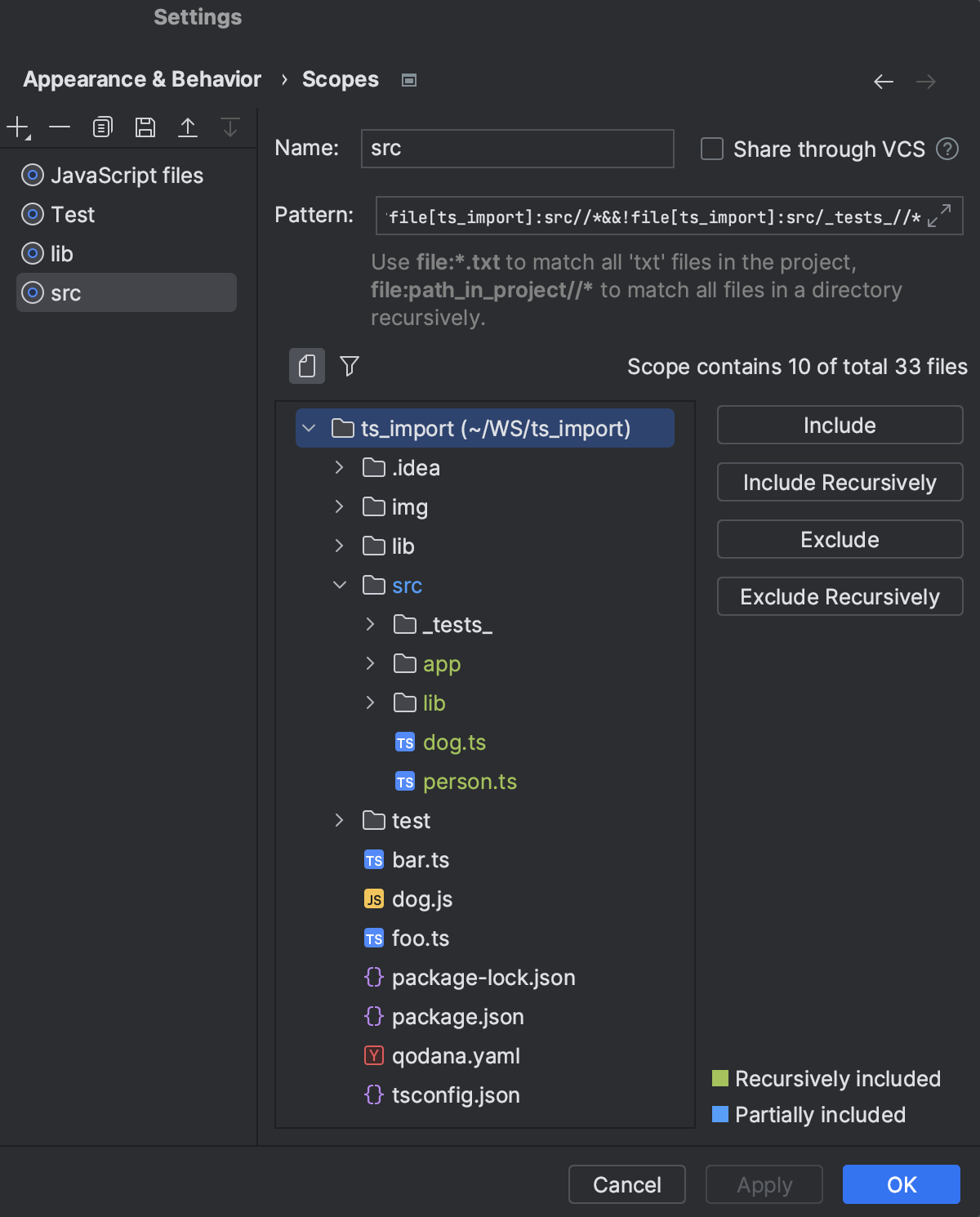This screenshot has width=980, height=1217.
Task: Copy the src scope
Action: coord(102,127)
